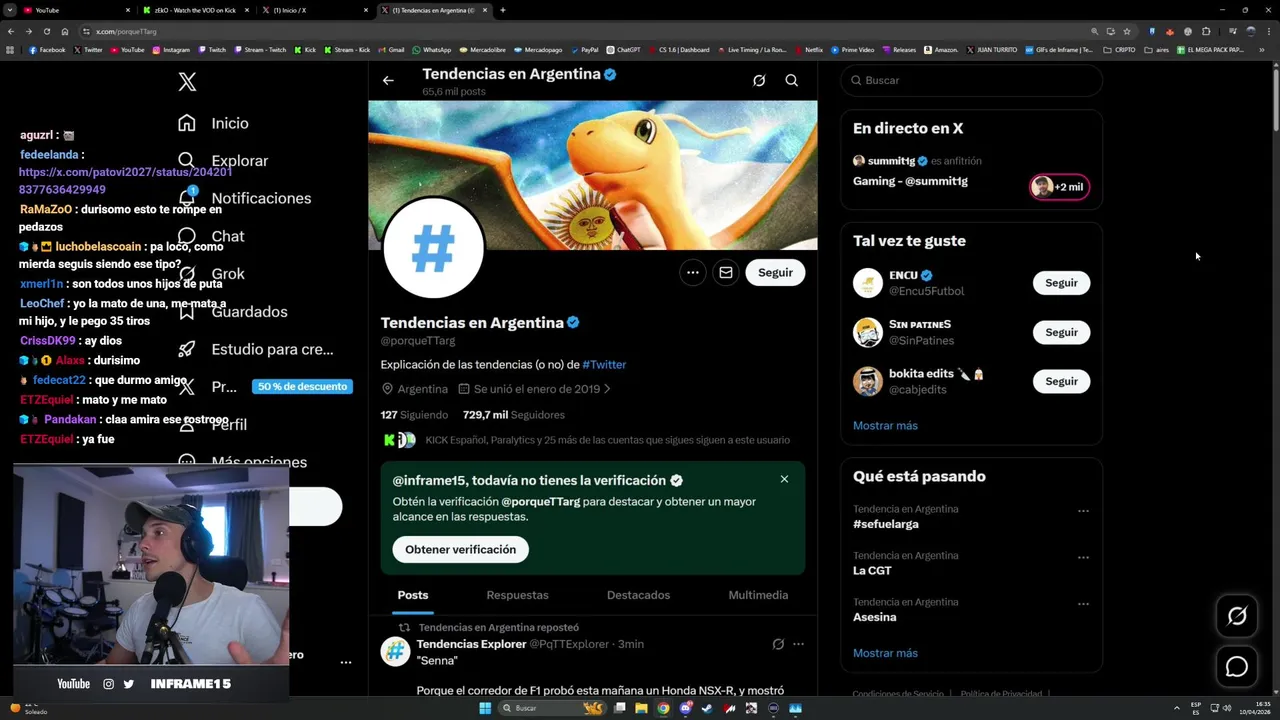
Task: Switch to the Destacados tab
Action: (638, 595)
